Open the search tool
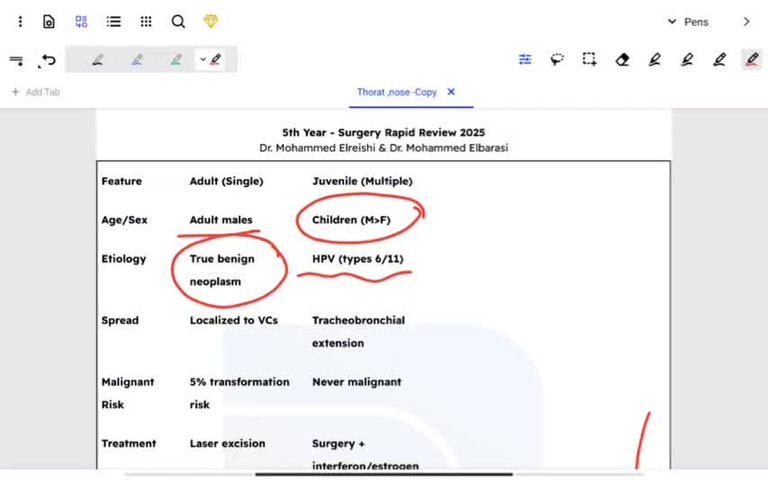Screen dimensions: 768x480 (x=178, y=22)
